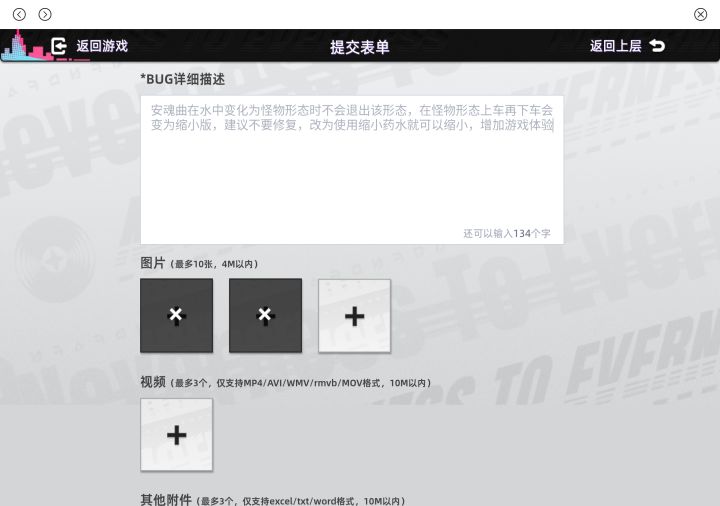
Task: Remove the second uploaded image thumbnail
Action: (x=265, y=315)
